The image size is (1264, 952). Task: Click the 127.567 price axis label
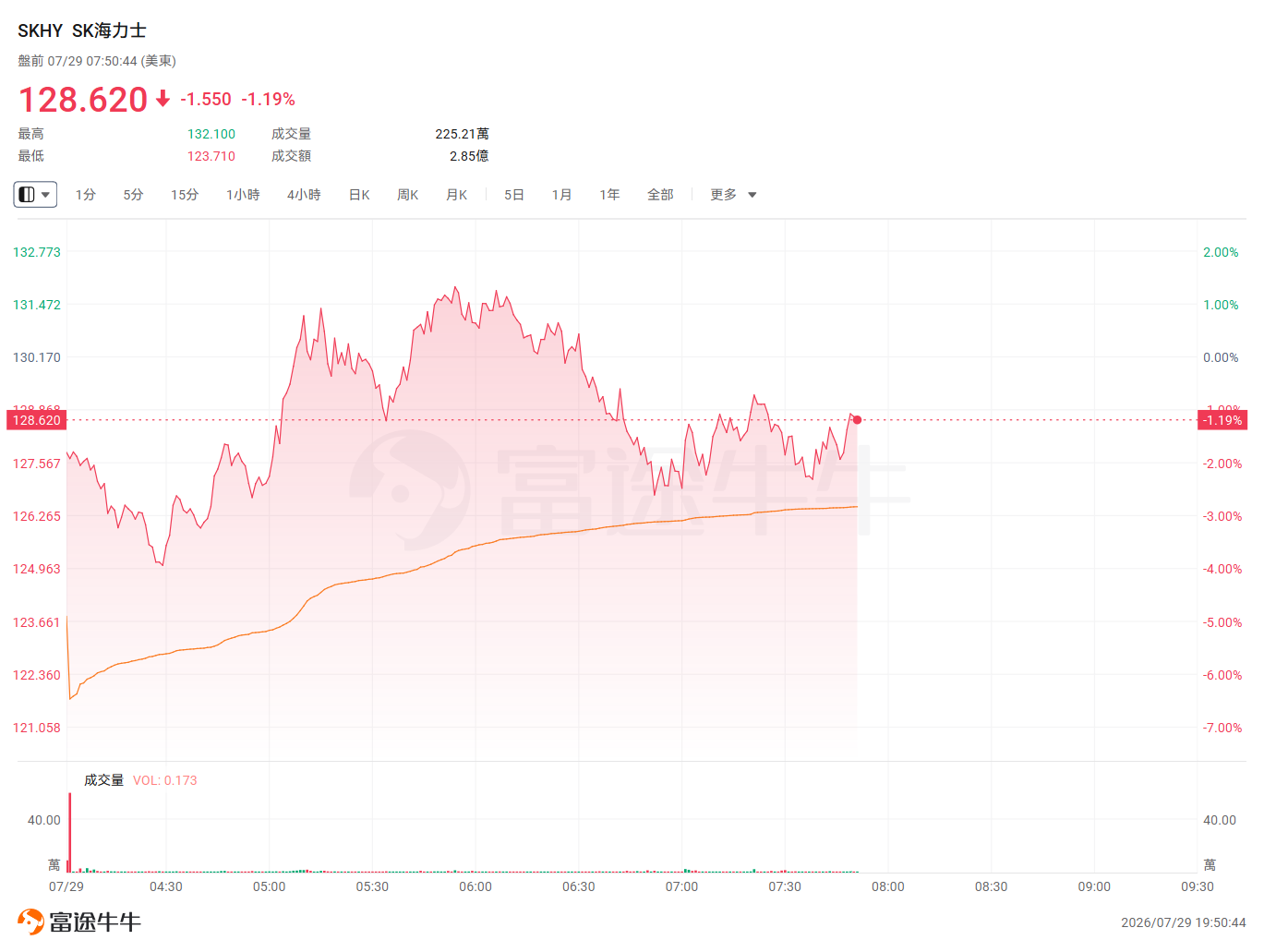pyautogui.click(x=37, y=464)
